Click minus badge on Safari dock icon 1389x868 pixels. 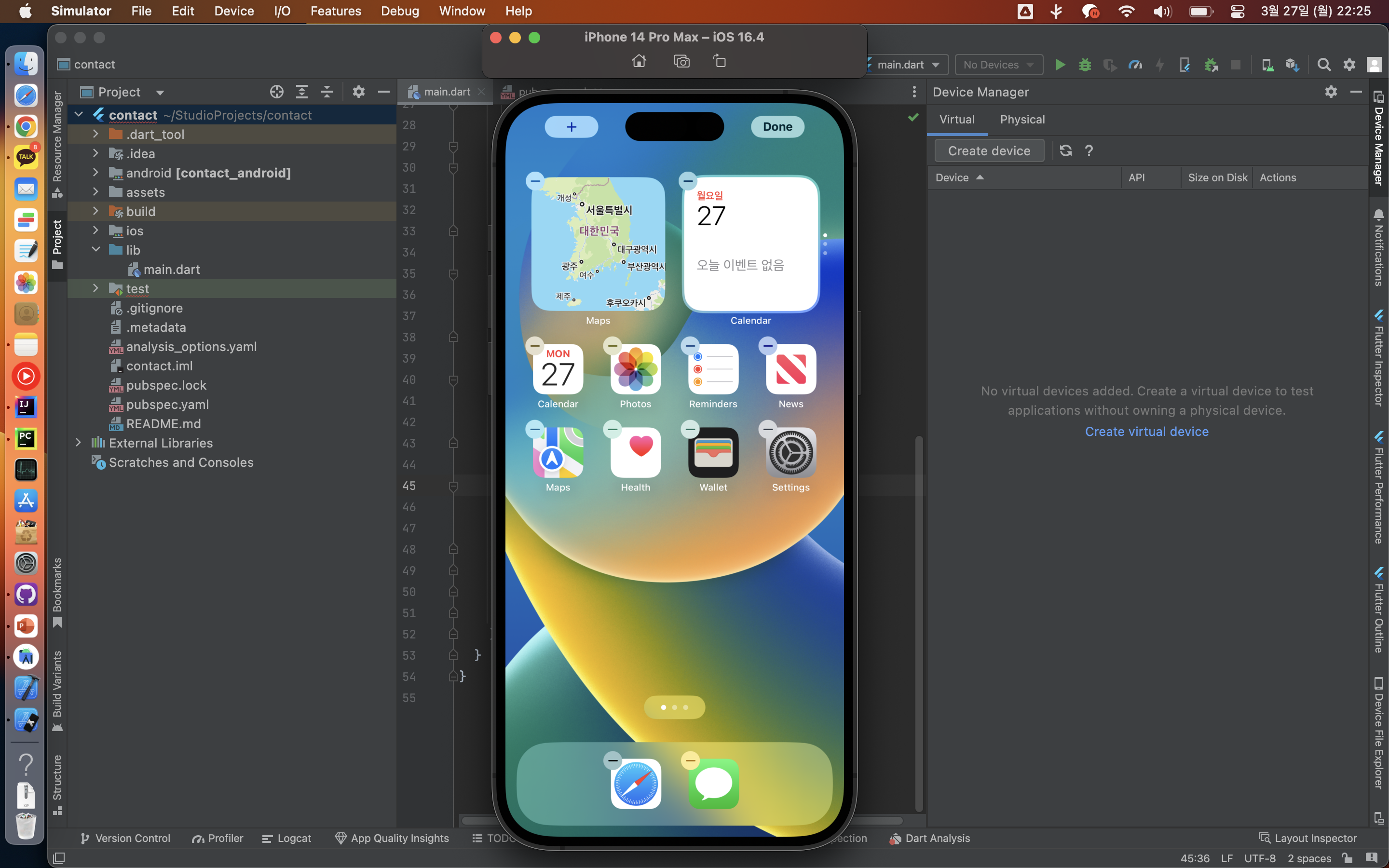613,760
